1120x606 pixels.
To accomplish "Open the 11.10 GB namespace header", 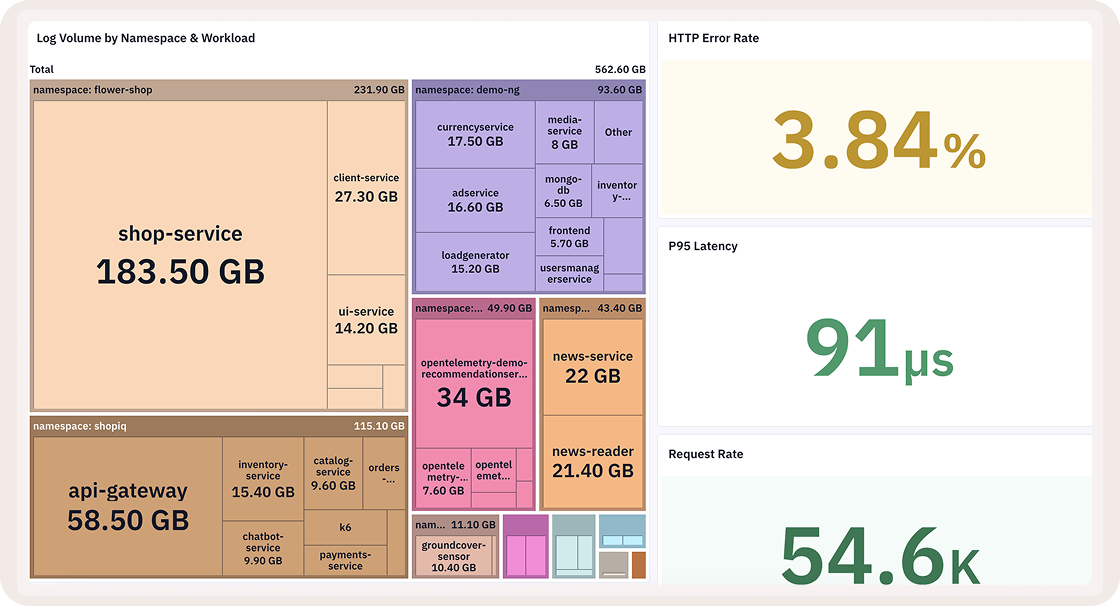I will (455, 525).
